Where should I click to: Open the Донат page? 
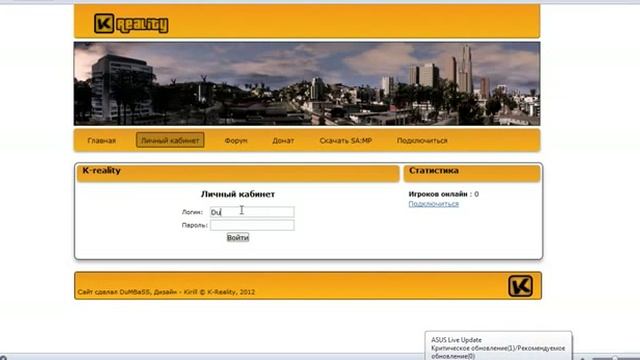click(x=283, y=140)
